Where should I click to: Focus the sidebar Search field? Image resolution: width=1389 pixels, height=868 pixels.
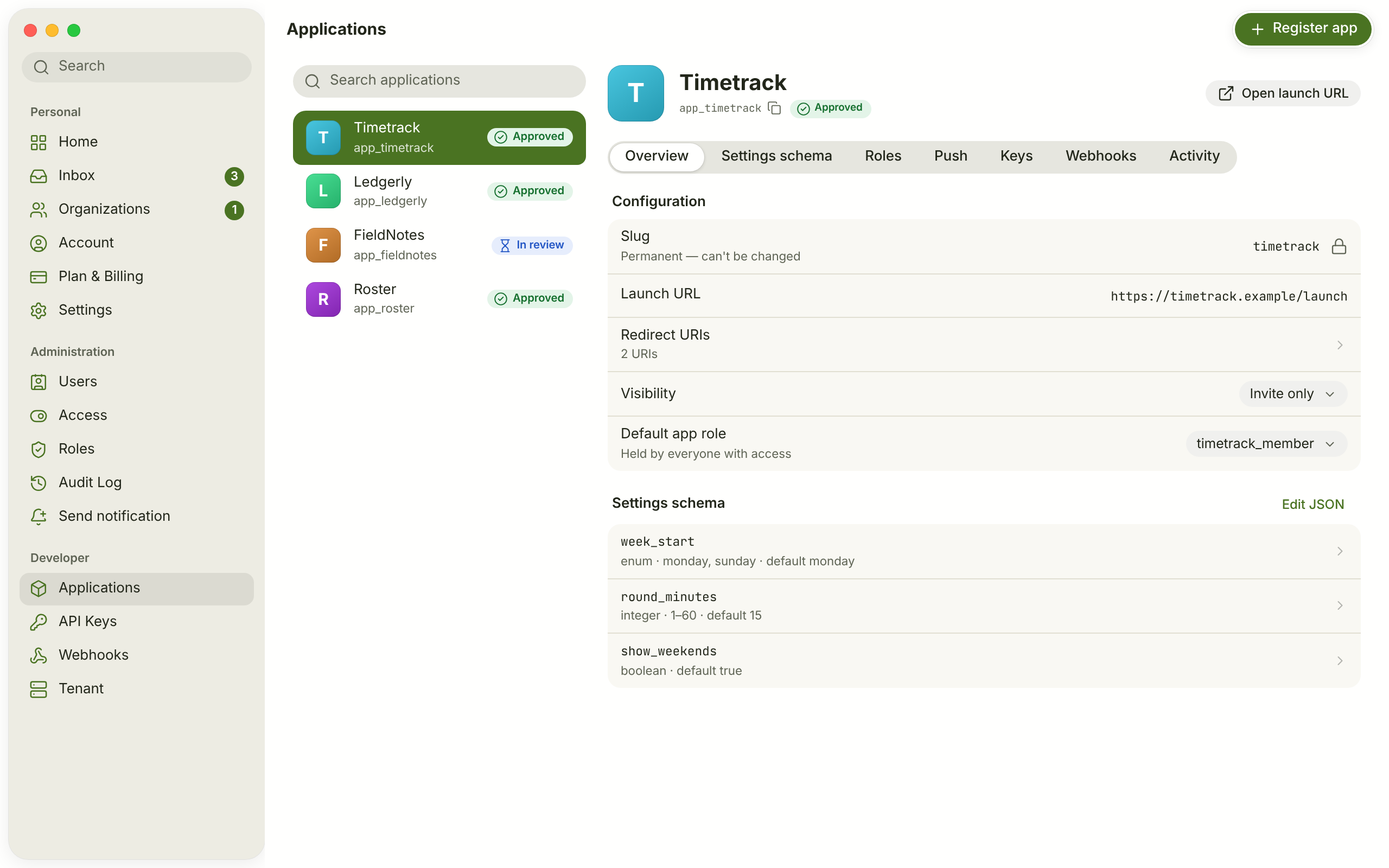click(x=137, y=67)
